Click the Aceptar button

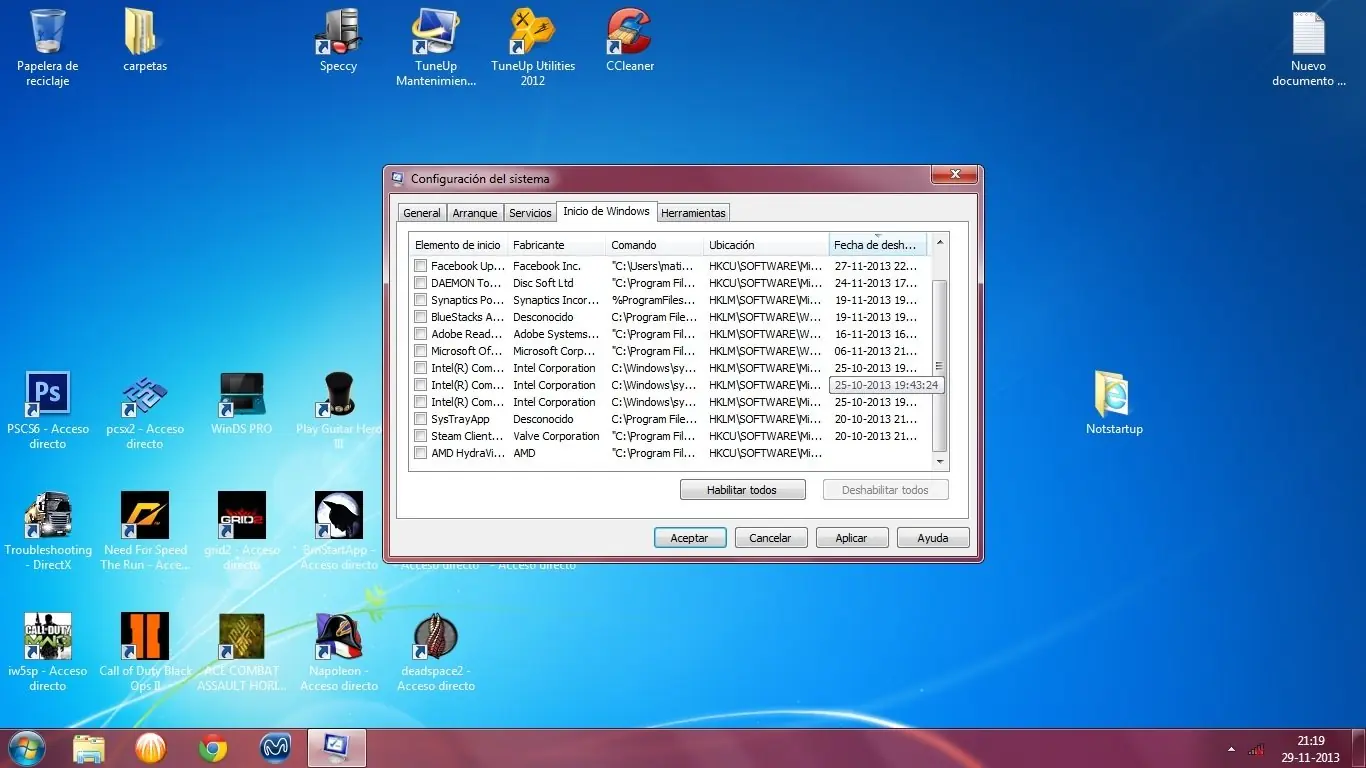pos(689,538)
